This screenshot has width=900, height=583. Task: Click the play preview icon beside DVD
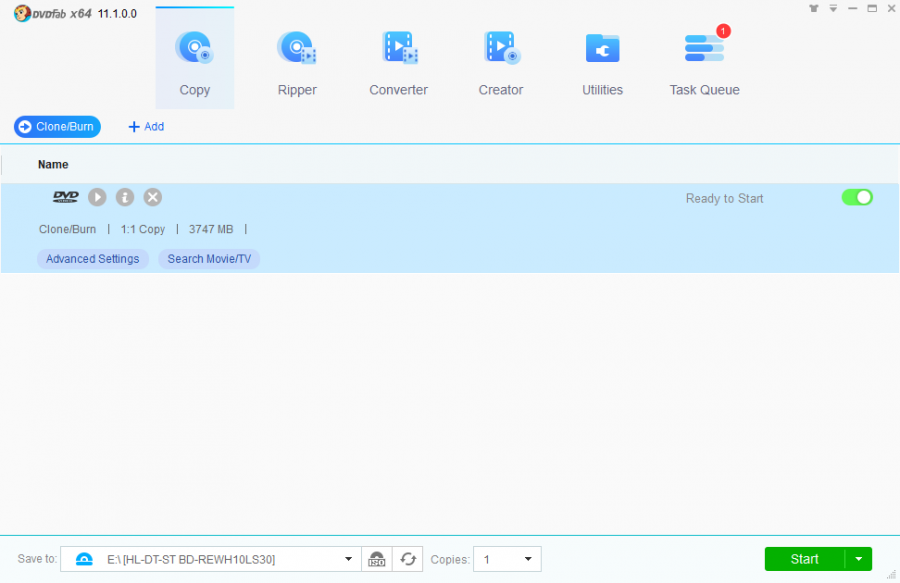point(97,198)
